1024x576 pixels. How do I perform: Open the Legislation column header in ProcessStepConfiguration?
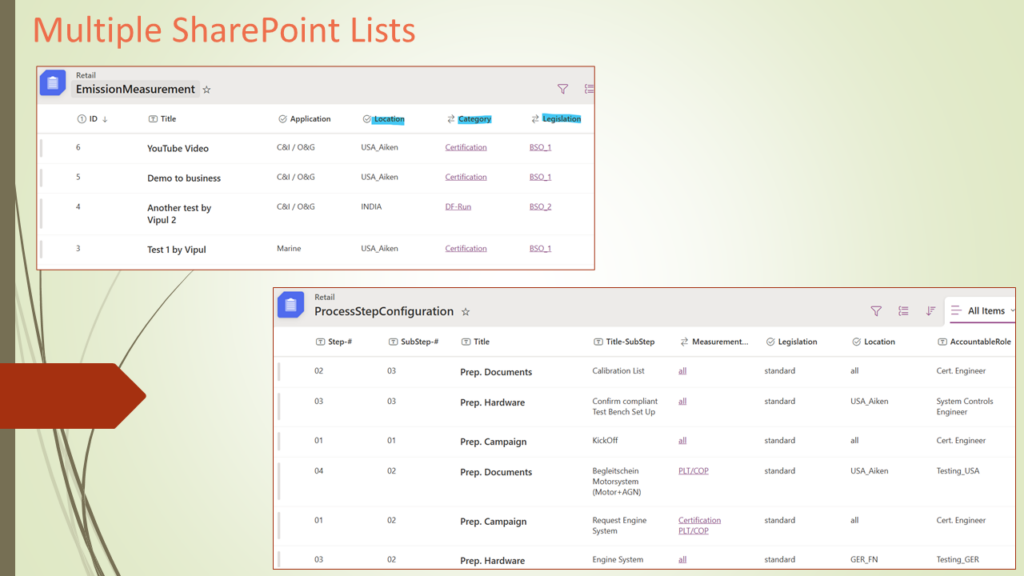click(792, 342)
